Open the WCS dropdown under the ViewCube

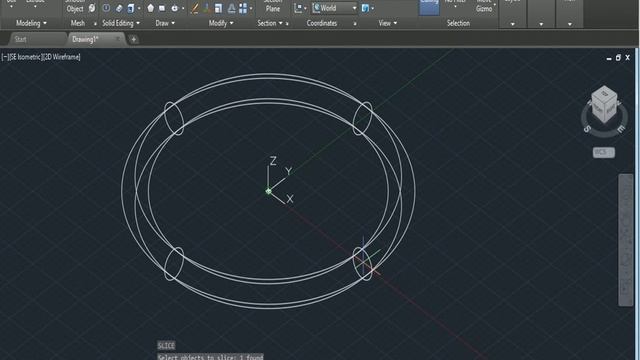click(x=604, y=152)
